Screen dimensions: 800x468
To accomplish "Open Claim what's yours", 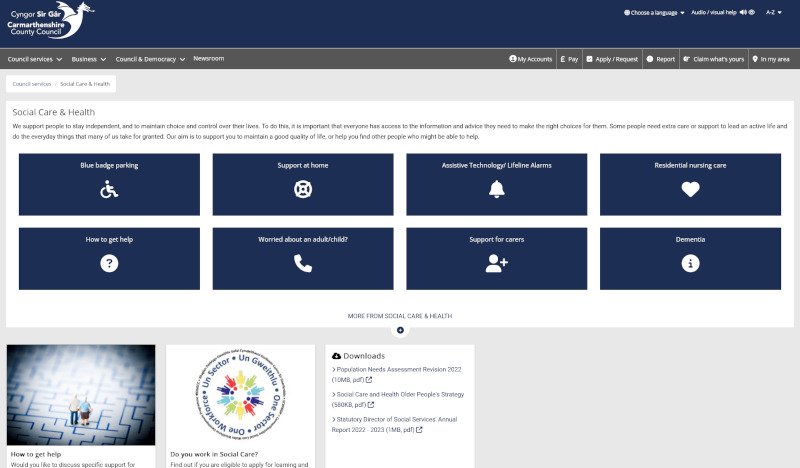I will click(714, 59).
